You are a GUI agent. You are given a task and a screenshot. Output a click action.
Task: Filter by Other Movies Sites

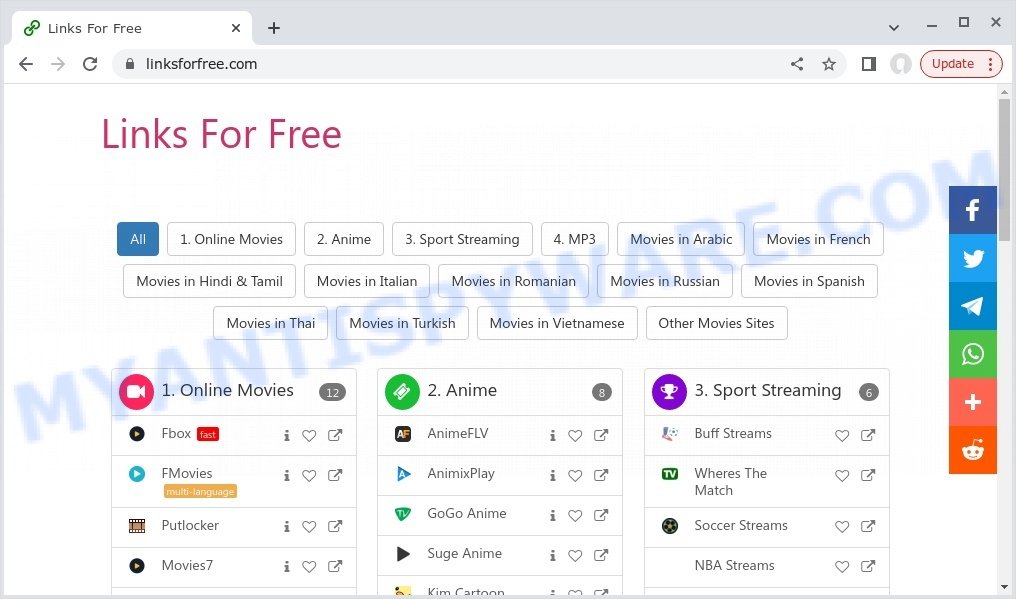pyautogui.click(x=717, y=323)
